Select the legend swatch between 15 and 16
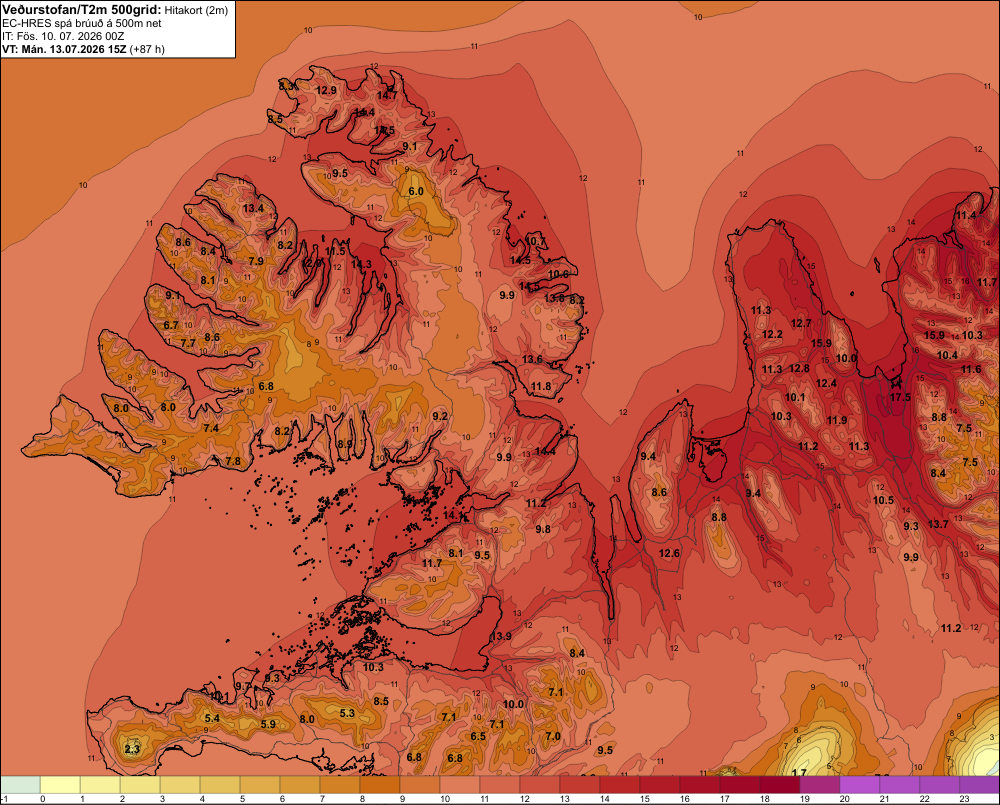 tap(660, 785)
